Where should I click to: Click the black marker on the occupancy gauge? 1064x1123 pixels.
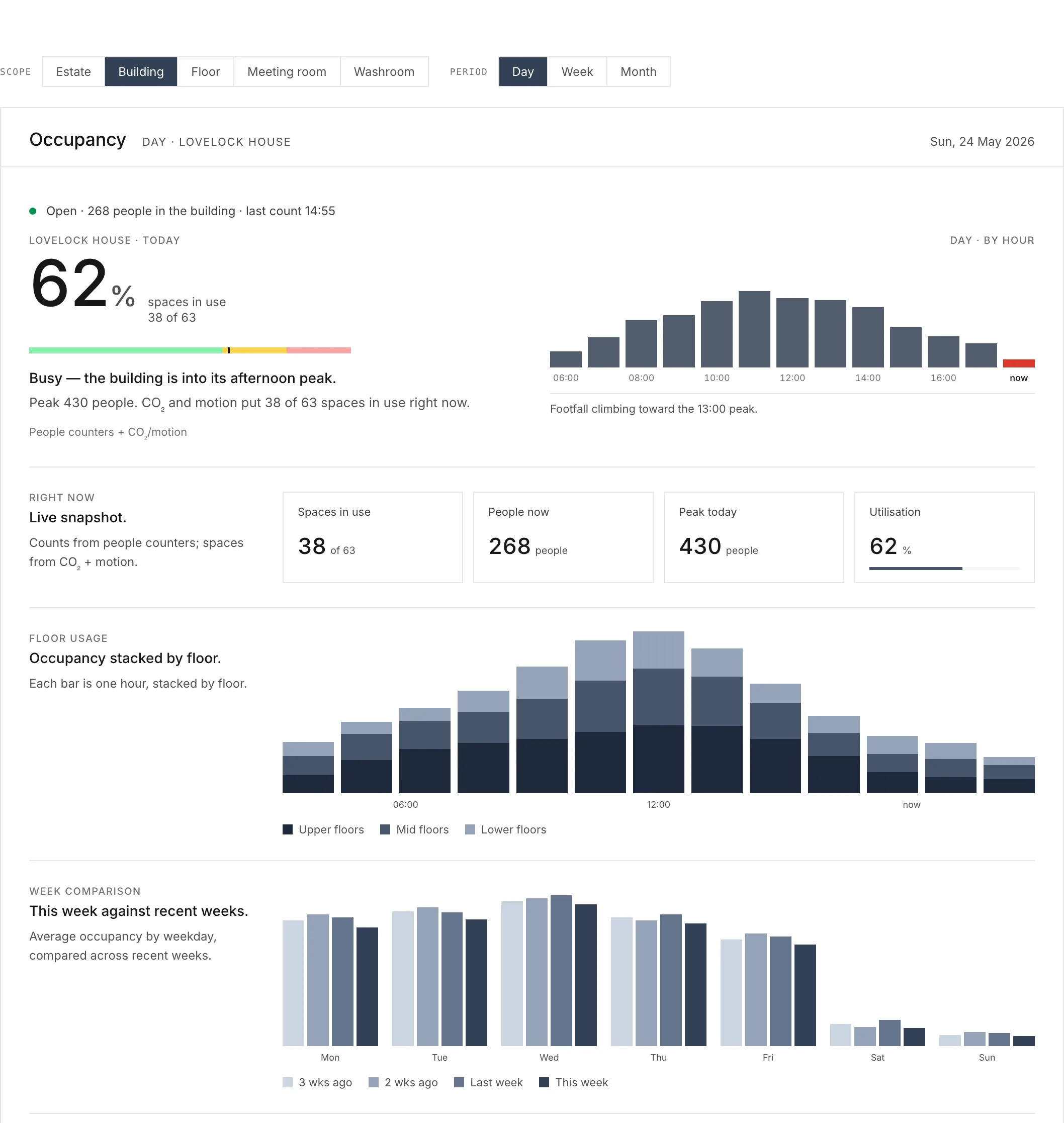click(x=229, y=350)
